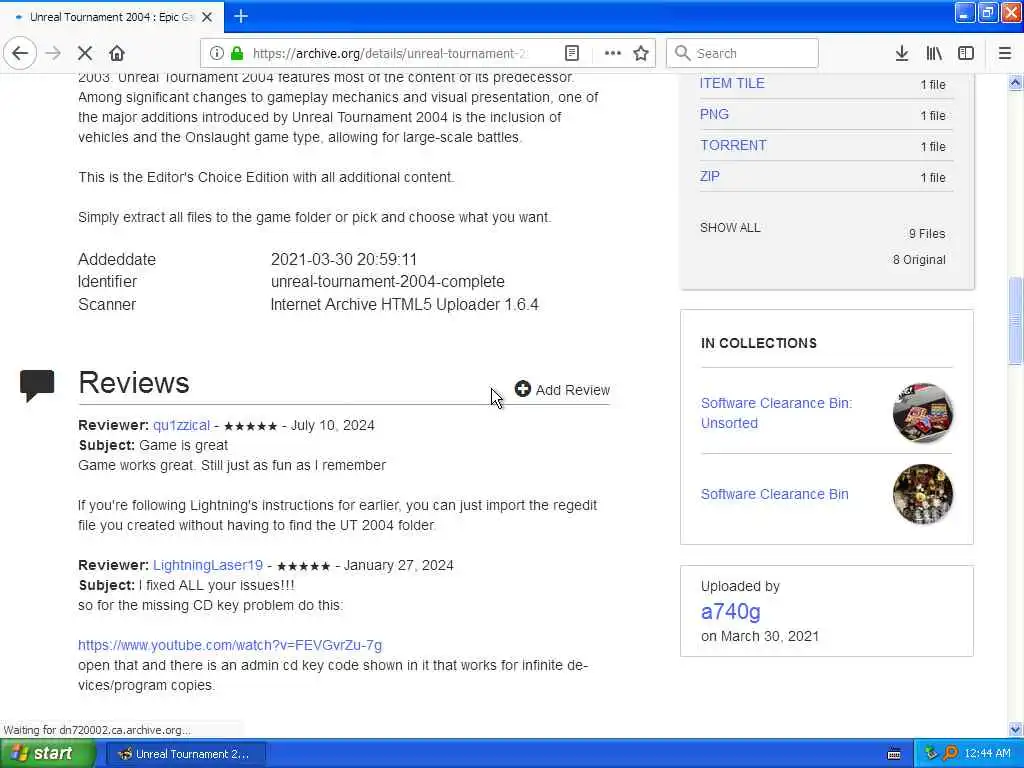Click the magnifier tray icon
1024x768 pixels.
click(x=950, y=754)
